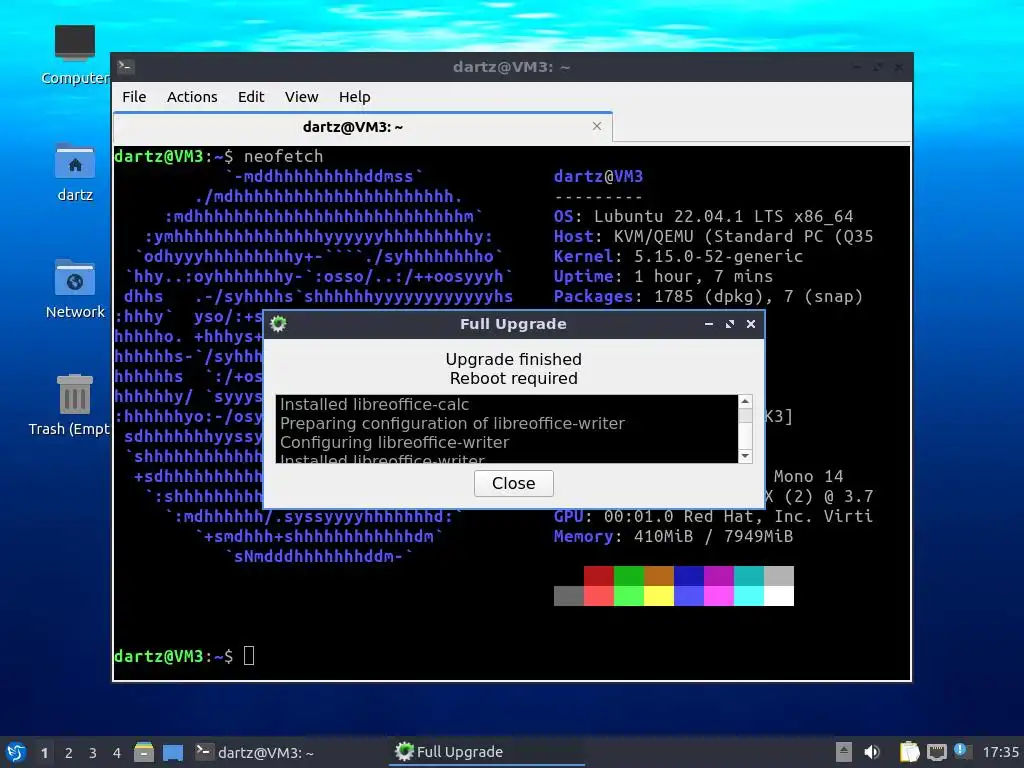Close the Full Upgrade dialog via title bar x
The image size is (1024, 768).
tap(751, 324)
